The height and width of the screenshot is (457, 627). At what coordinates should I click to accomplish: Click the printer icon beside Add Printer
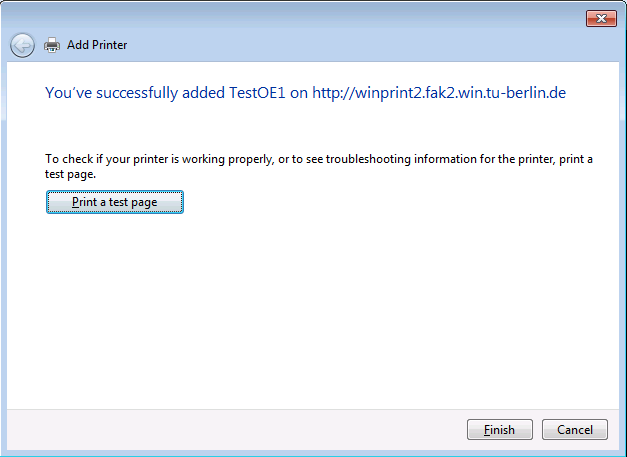tap(52, 45)
